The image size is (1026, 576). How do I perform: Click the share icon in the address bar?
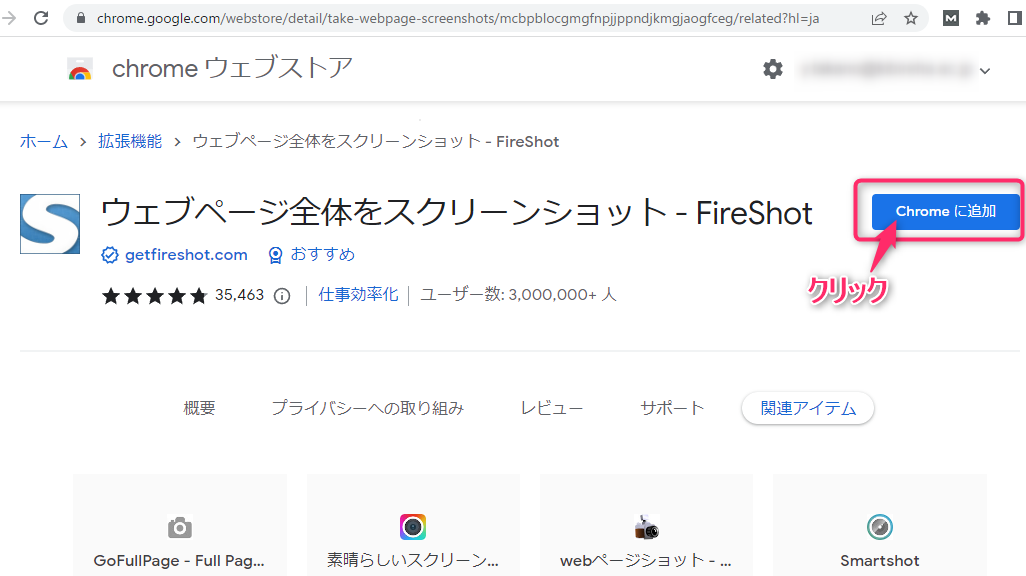click(x=879, y=17)
